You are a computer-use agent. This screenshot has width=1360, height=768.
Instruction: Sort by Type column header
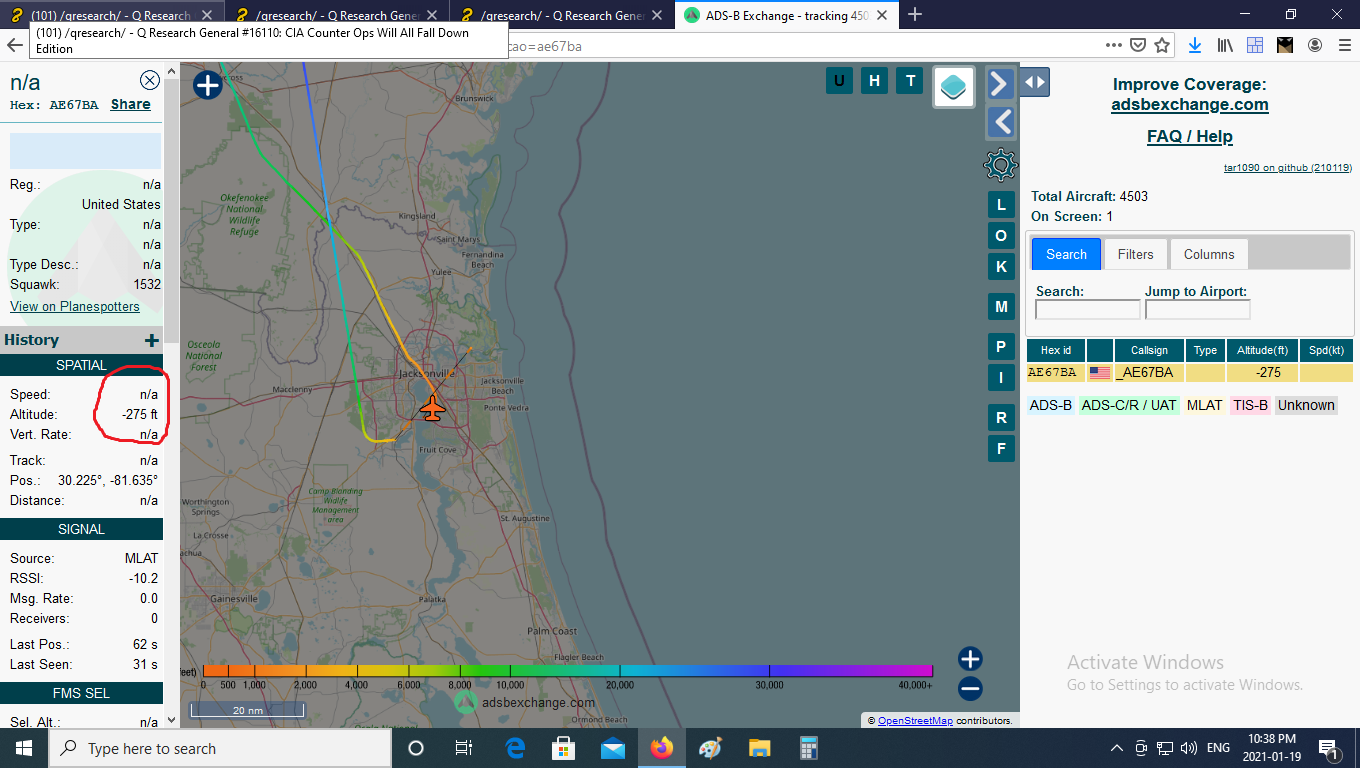click(1205, 350)
